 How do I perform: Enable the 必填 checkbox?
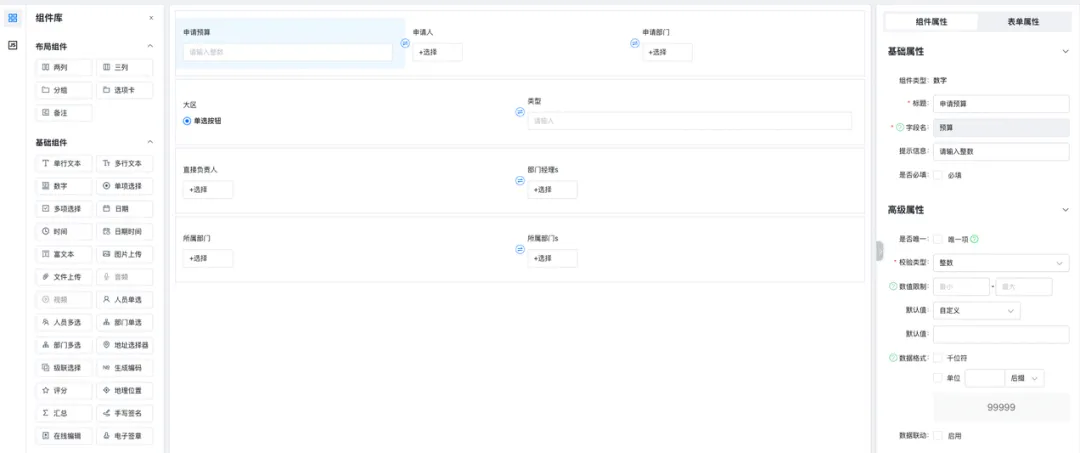point(937,174)
